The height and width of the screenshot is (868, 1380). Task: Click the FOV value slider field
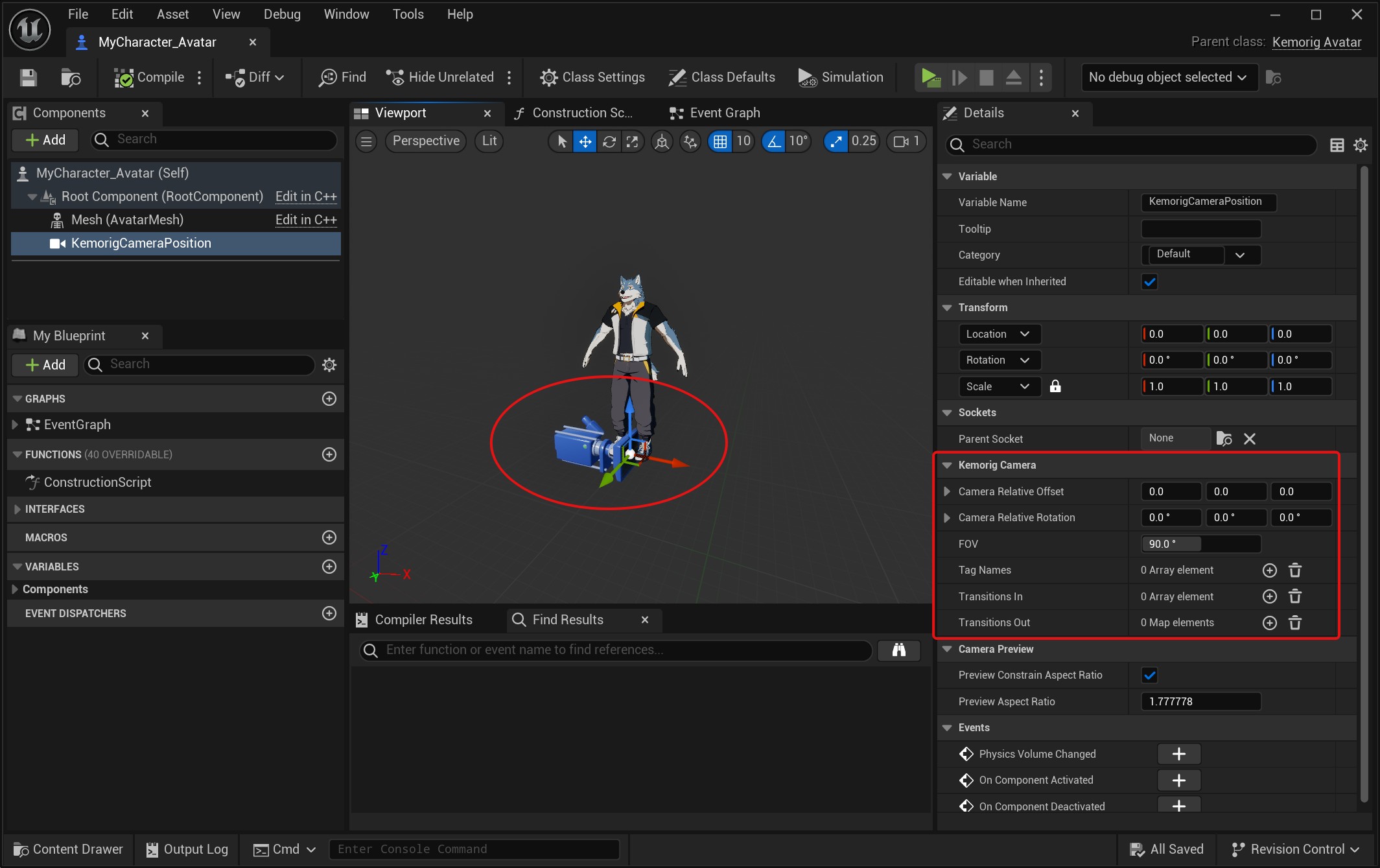1200,544
